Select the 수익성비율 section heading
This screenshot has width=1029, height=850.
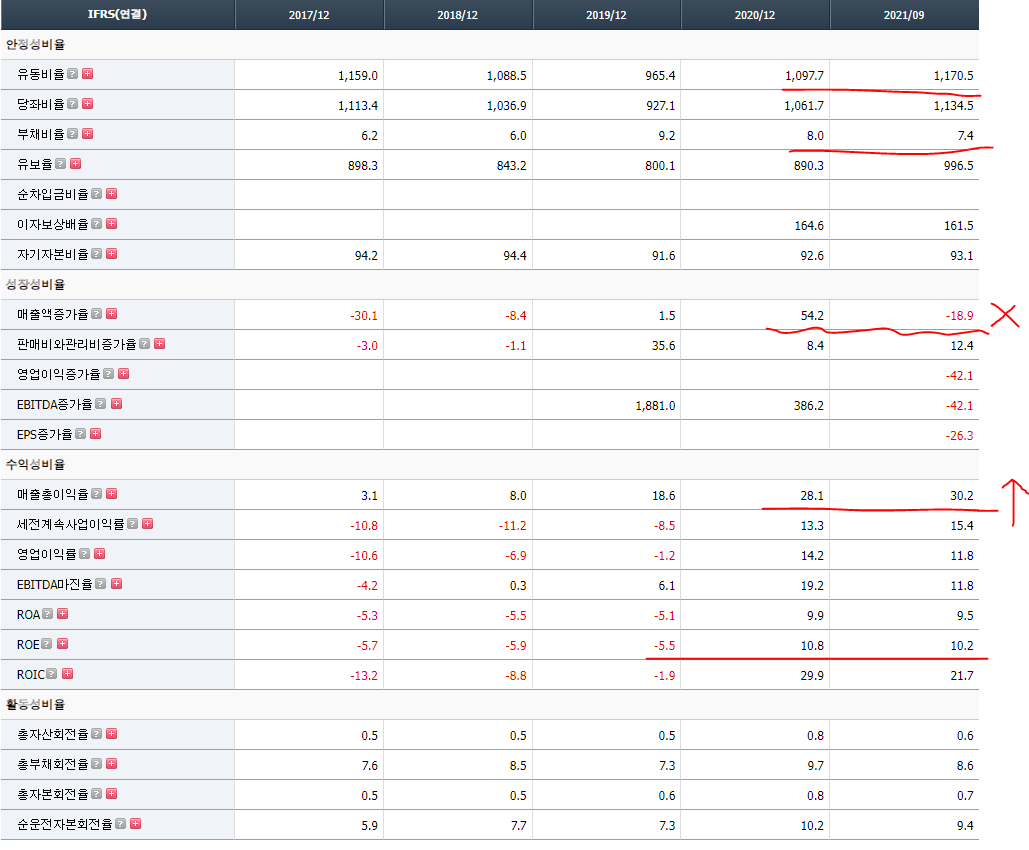[x=35, y=465]
